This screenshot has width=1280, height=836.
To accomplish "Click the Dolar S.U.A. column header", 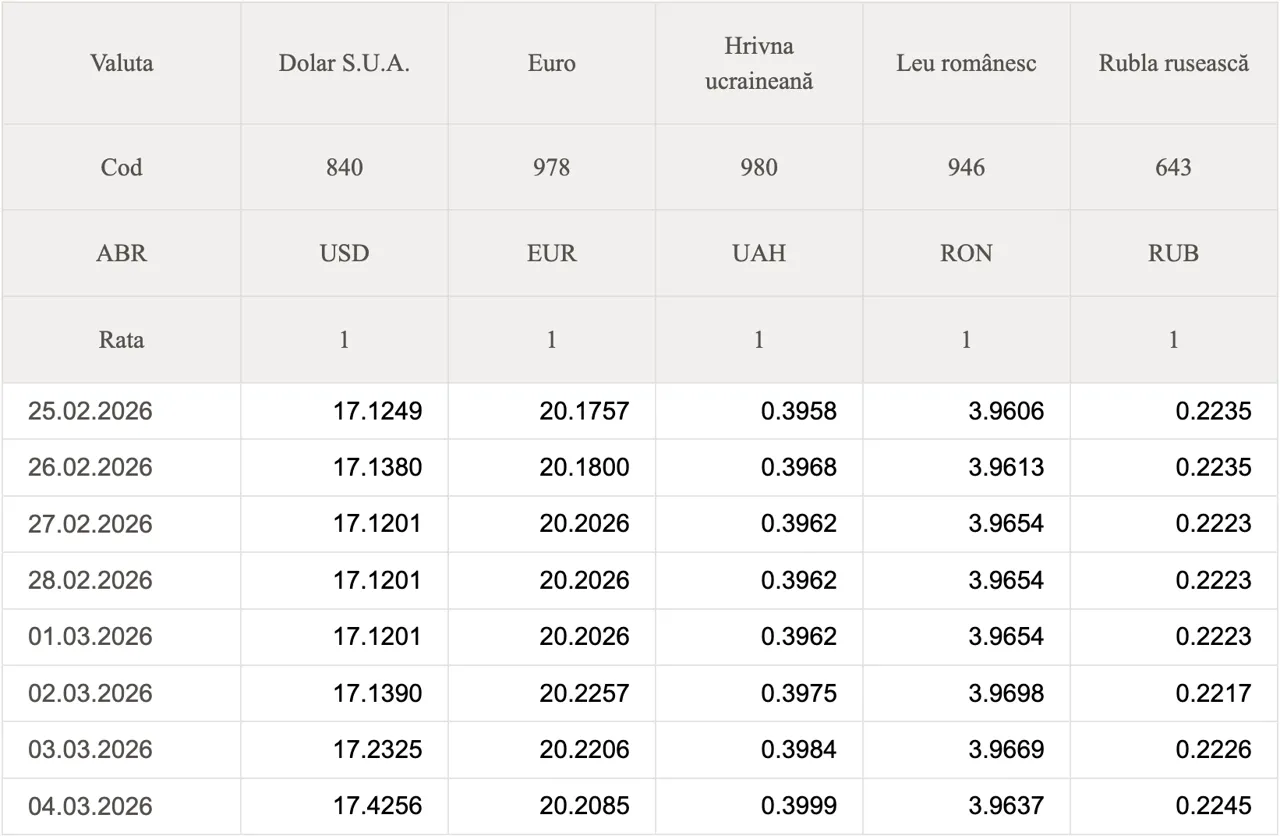I will 344,63.
